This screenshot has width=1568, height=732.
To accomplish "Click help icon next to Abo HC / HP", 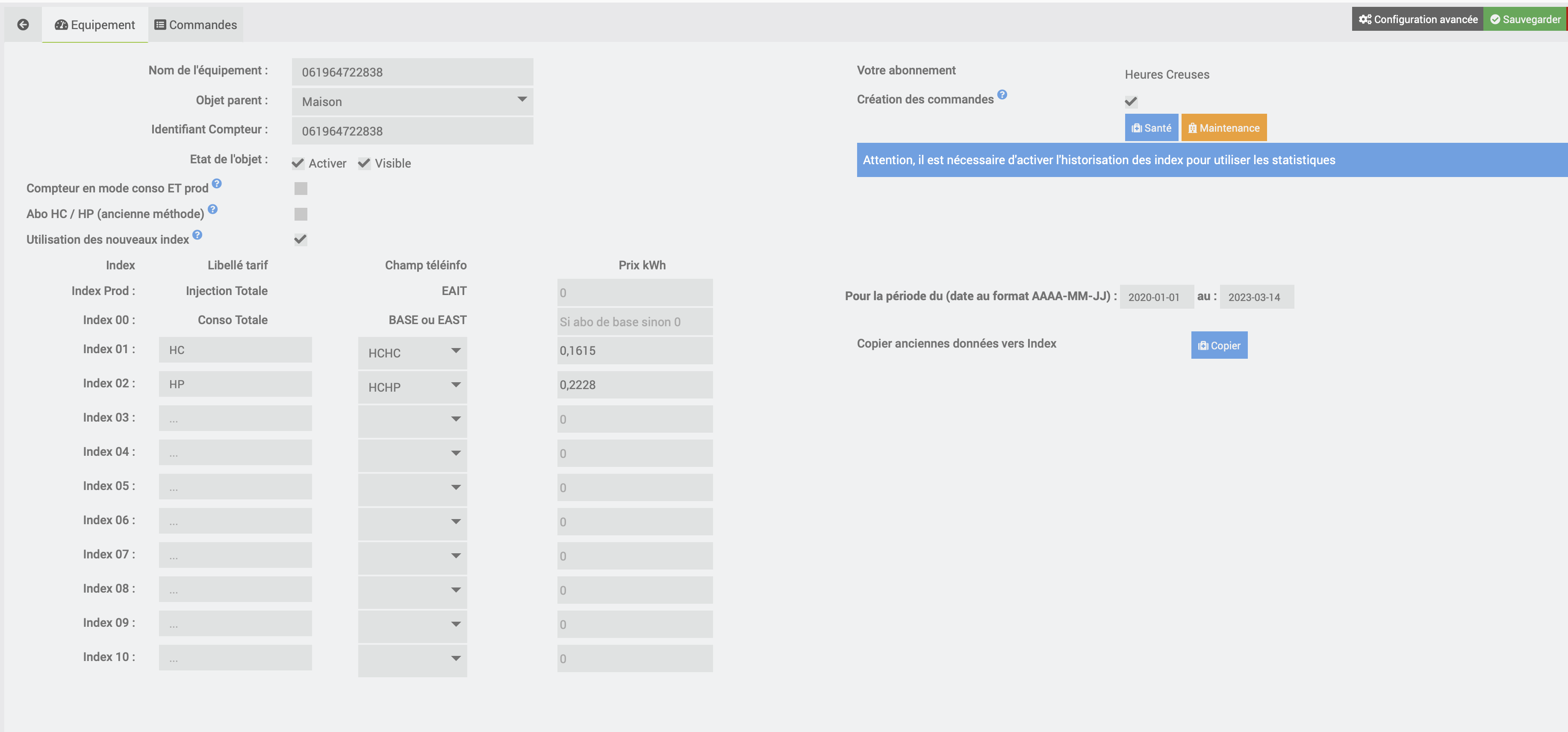I will coord(212,209).
